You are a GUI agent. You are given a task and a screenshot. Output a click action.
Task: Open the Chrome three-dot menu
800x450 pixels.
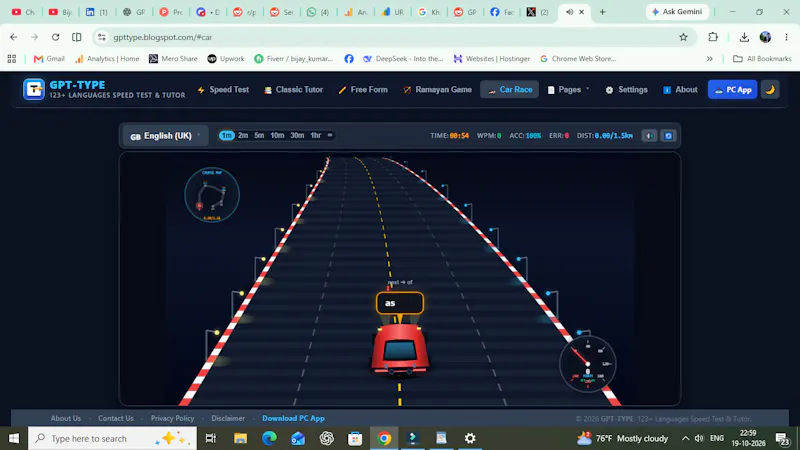786,37
